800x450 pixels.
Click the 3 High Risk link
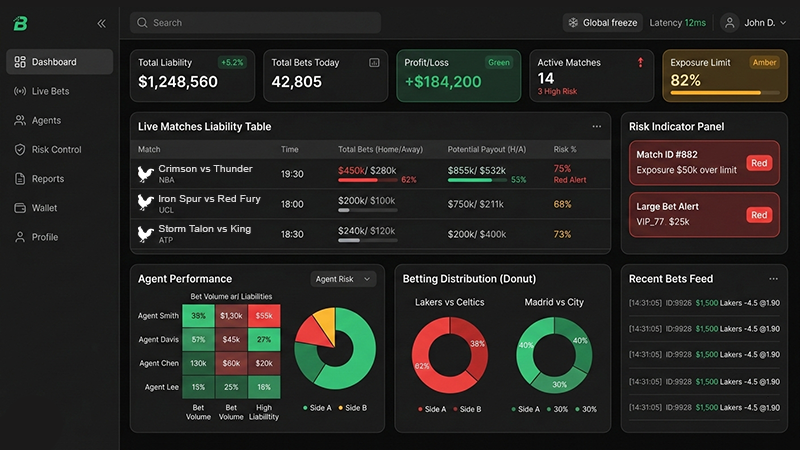click(557, 91)
